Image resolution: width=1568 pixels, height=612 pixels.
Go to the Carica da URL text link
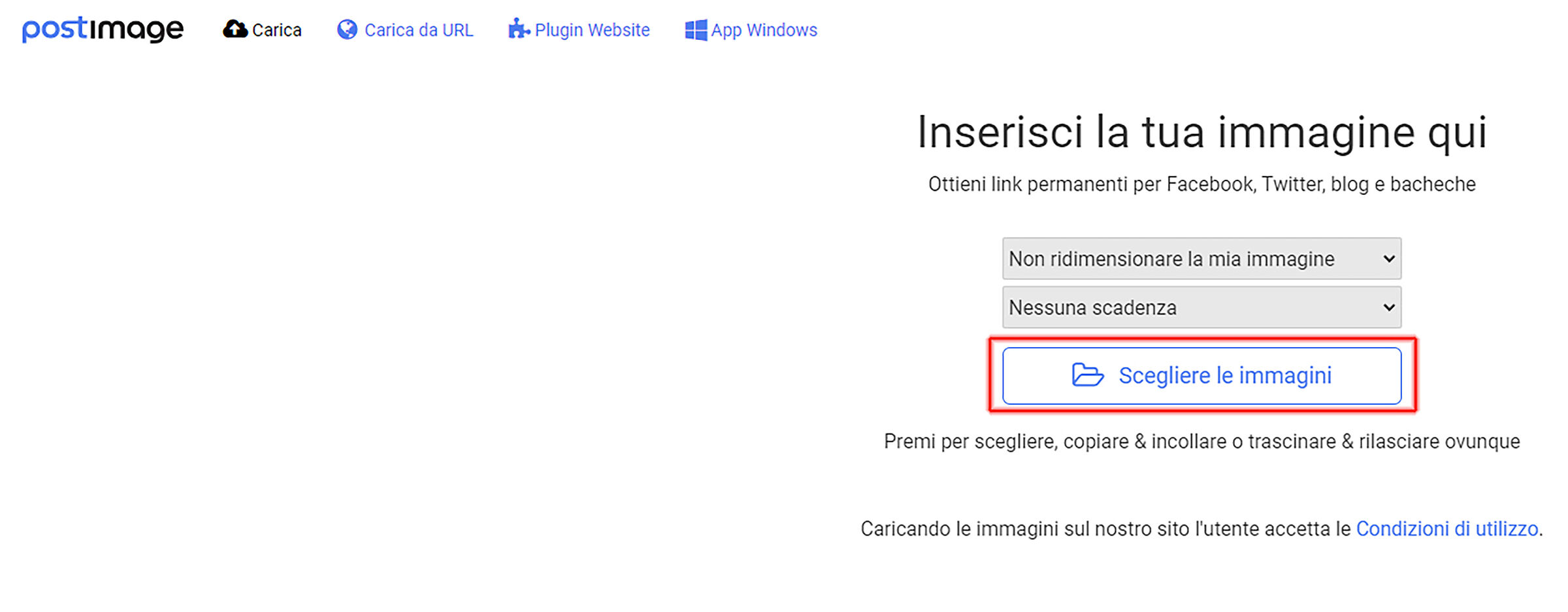[419, 30]
